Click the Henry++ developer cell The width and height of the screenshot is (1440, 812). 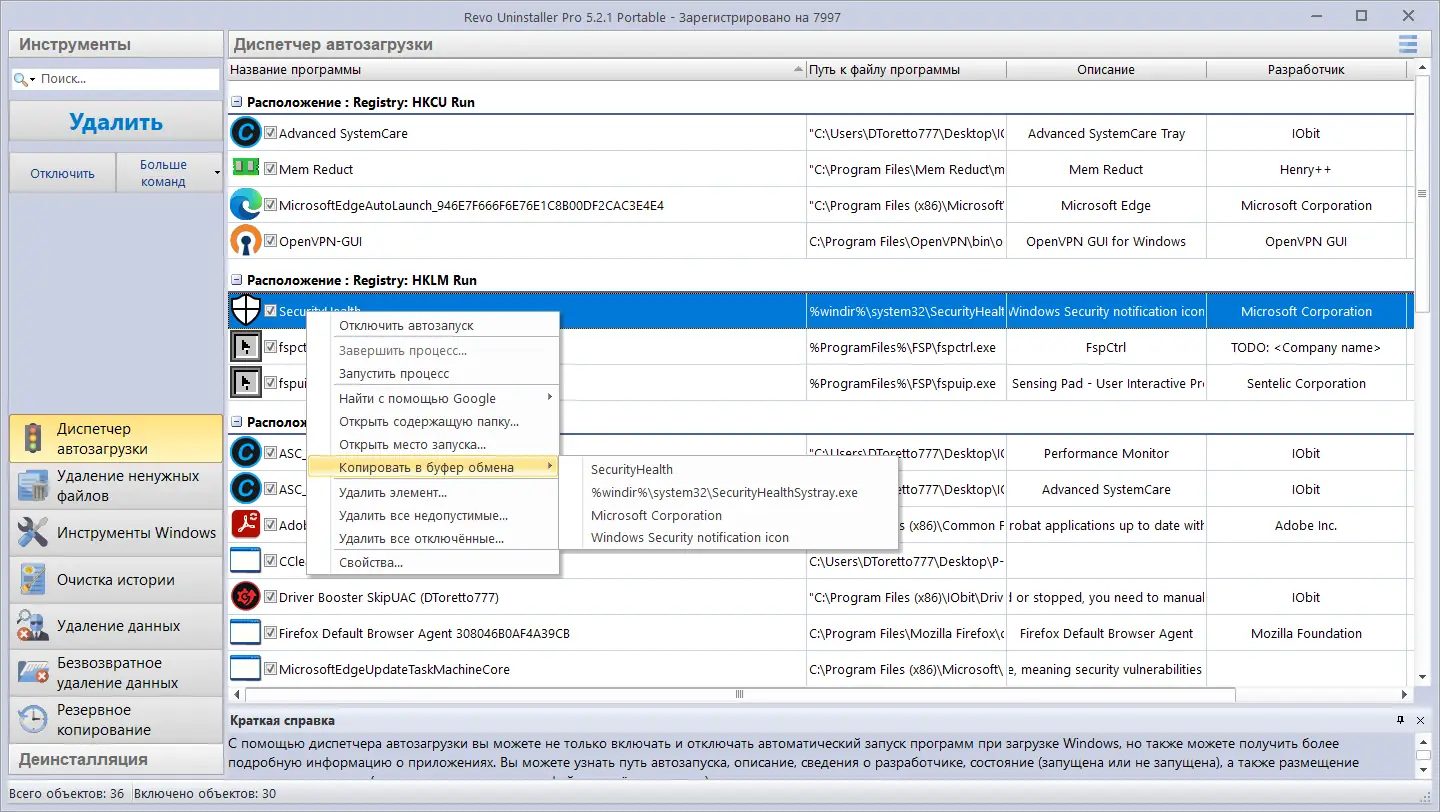1306,169
